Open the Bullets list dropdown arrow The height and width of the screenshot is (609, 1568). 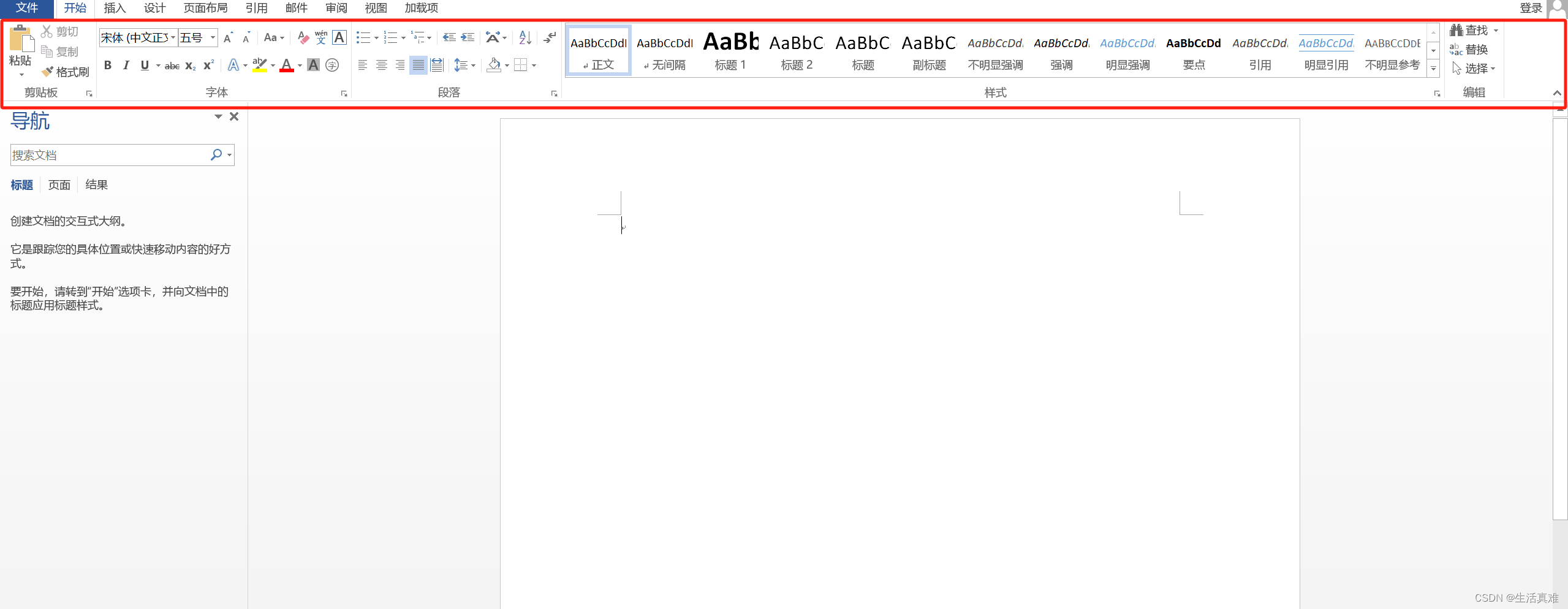[376, 38]
